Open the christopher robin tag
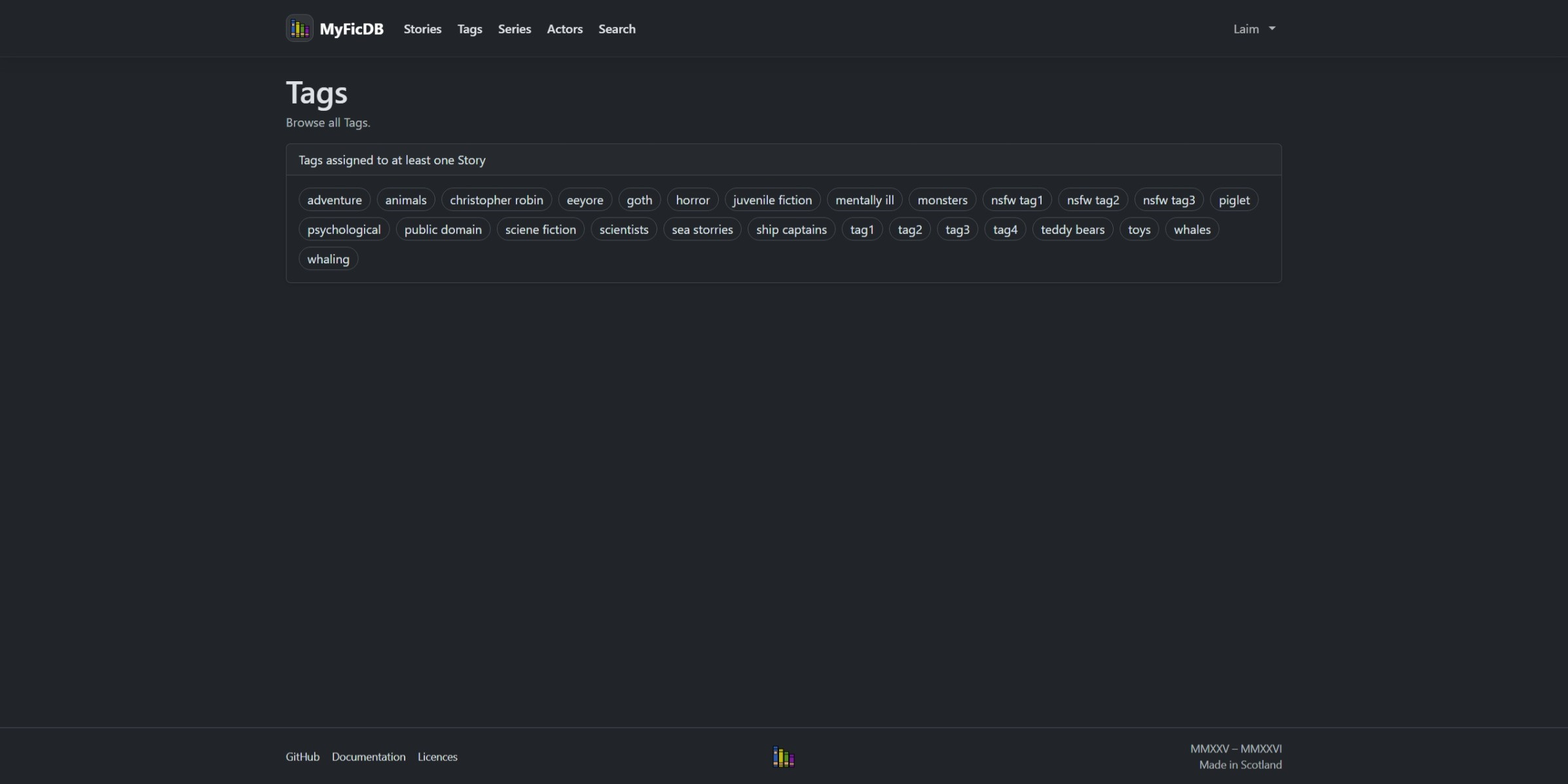Viewport: 1568px width, 784px height. point(496,200)
